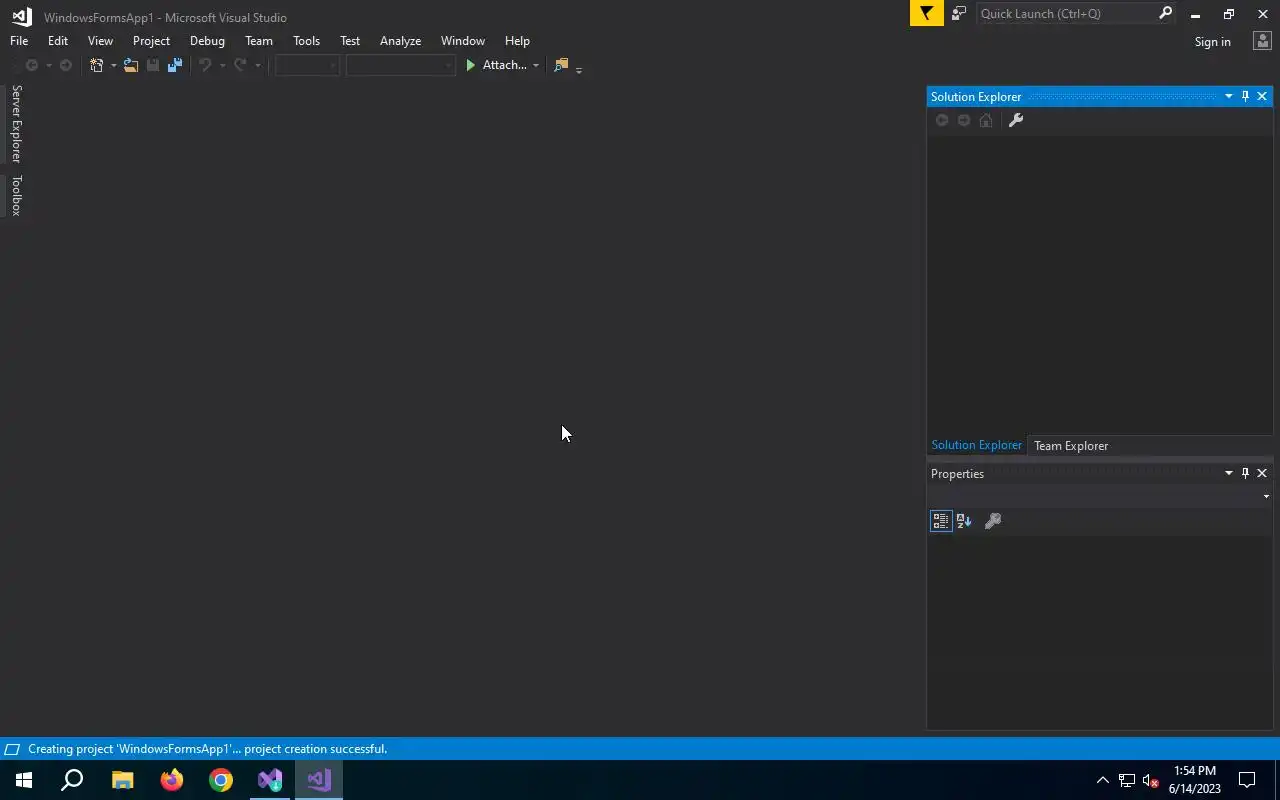This screenshot has height=800, width=1280.
Task: Click the Quick Launch search magnifier icon
Action: (1165, 13)
